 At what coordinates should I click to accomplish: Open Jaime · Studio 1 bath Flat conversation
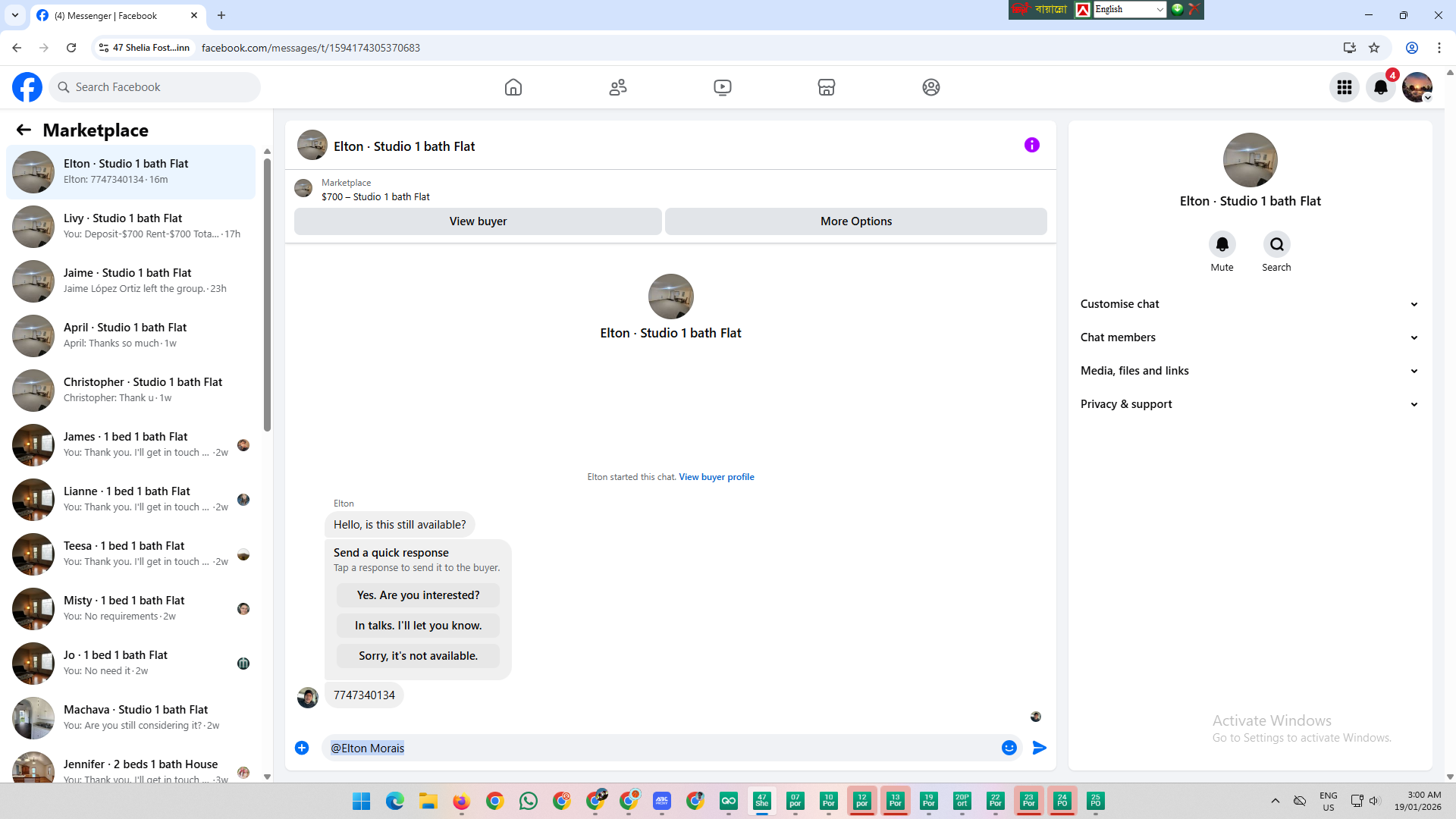point(131,281)
